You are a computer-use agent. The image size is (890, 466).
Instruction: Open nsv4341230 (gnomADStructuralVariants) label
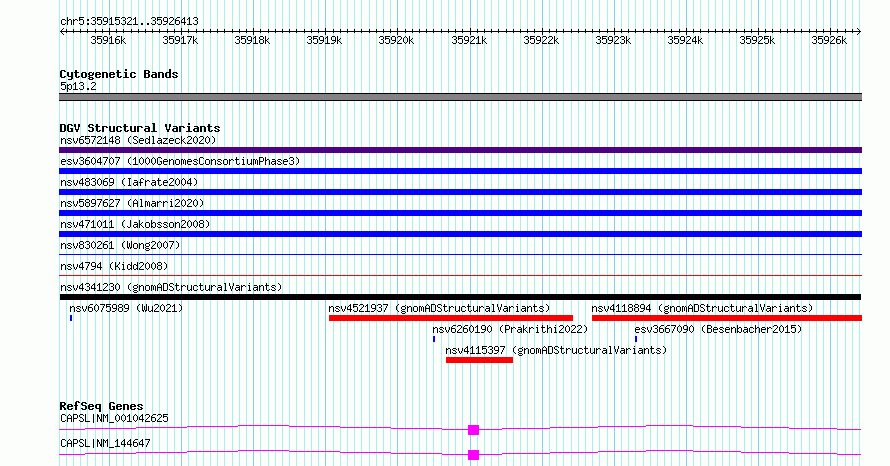tap(171, 287)
